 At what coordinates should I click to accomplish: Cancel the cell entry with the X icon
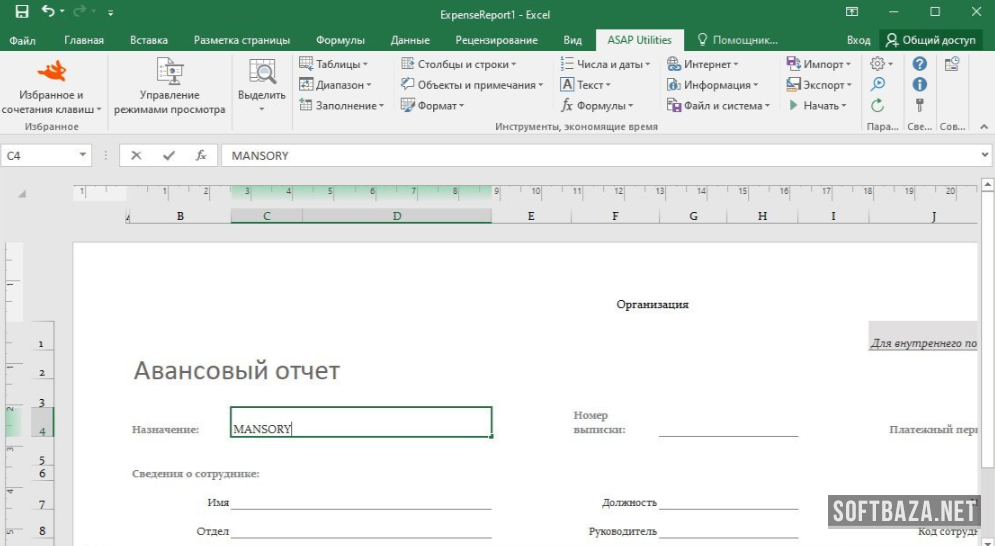click(136, 156)
